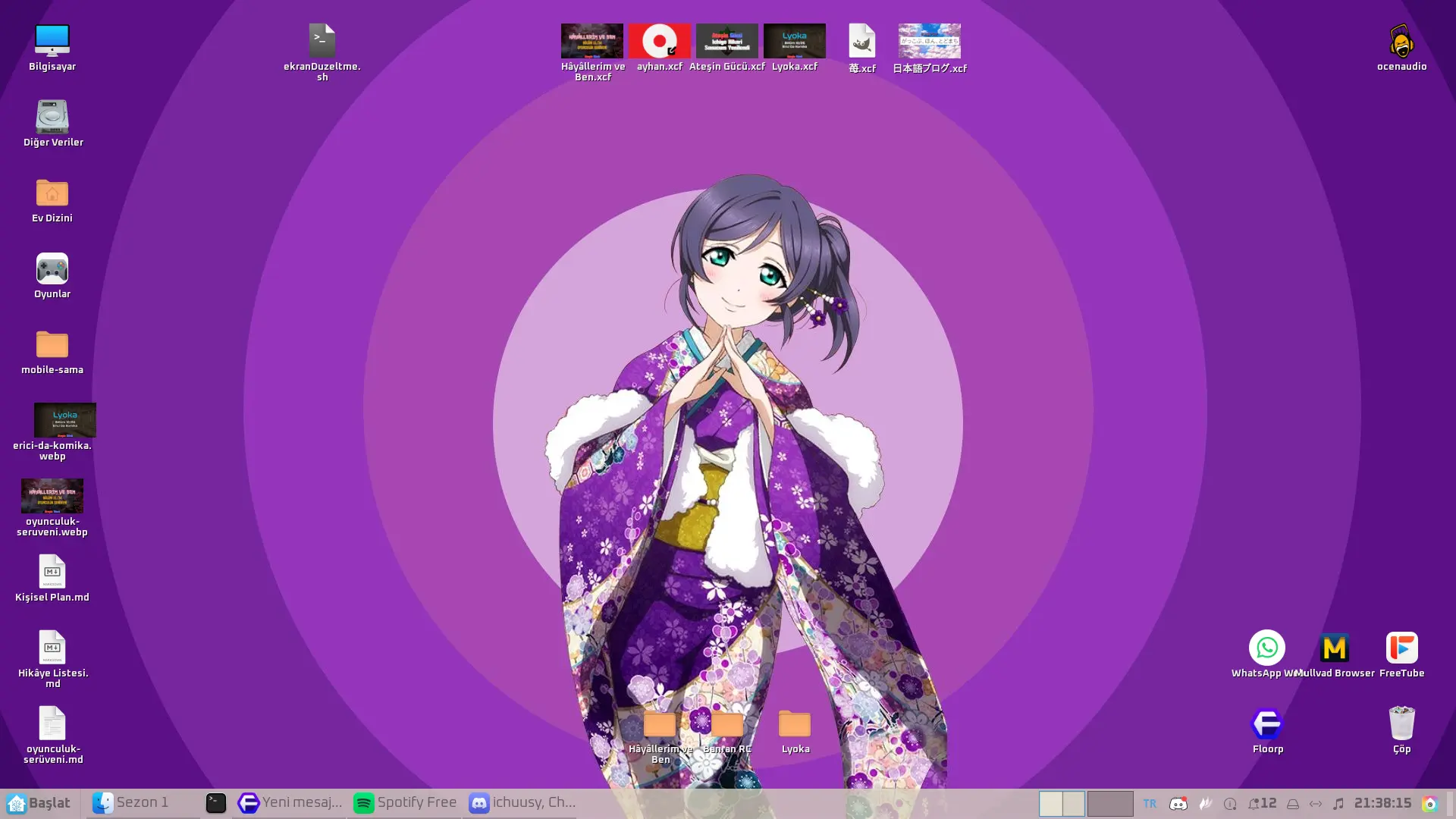The height and width of the screenshot is (819, 1456).
Task: Launch Mullvad Browser from desktop
Action: [1335, 654]
